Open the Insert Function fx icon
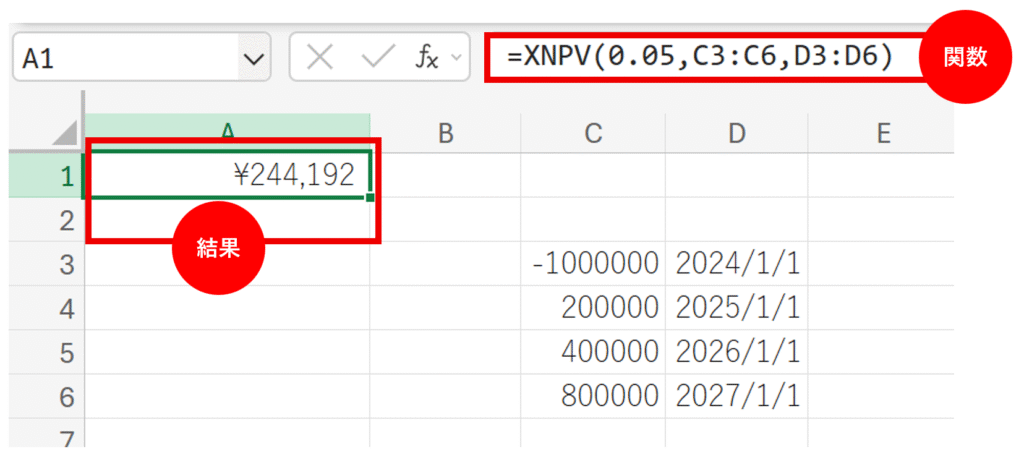The width and height of the screenshot is (1024, 457). pyautogui.click(x=427, y=59)
